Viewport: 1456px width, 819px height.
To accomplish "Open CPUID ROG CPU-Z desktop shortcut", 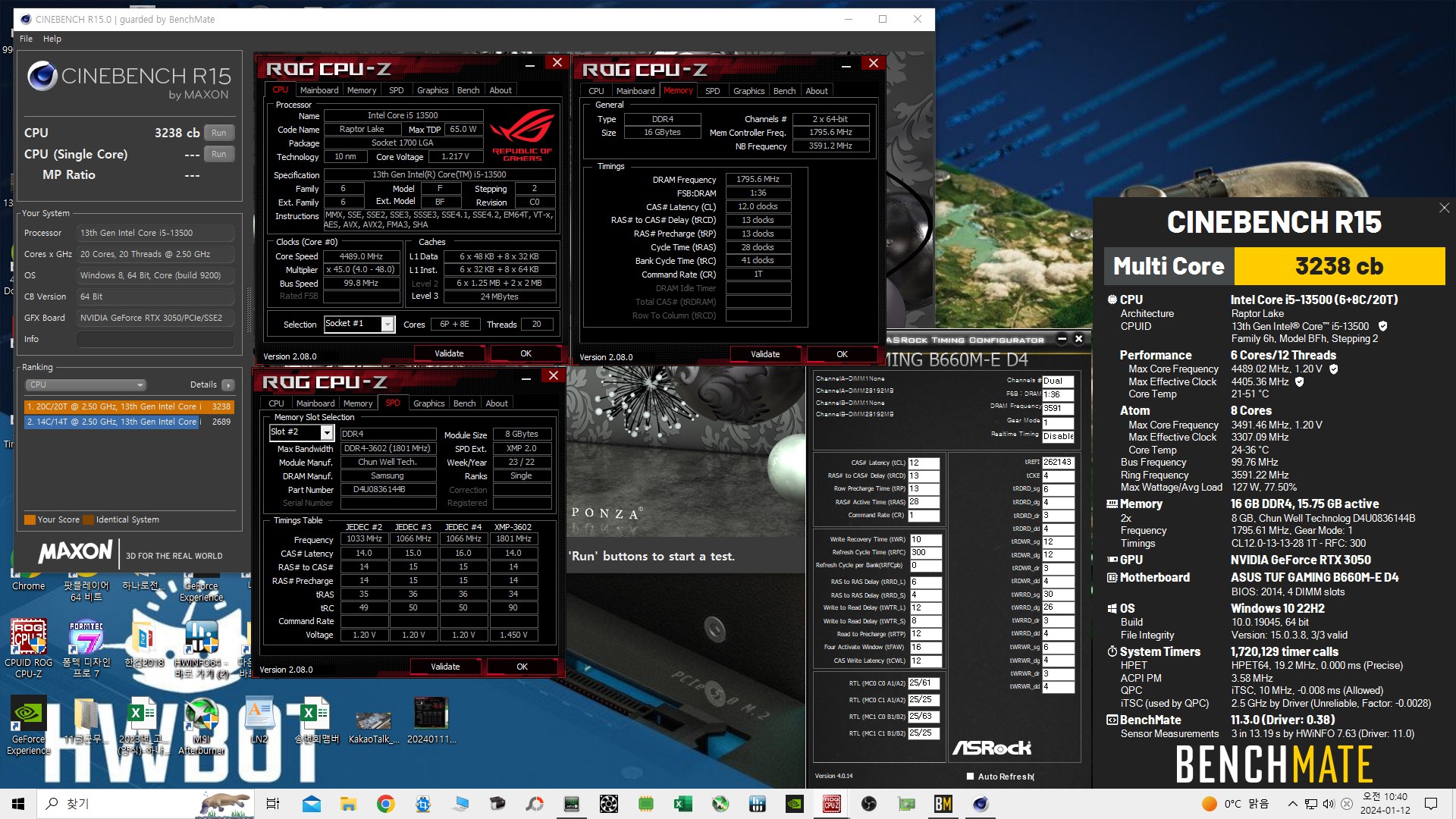I will [x=28, y=647].
